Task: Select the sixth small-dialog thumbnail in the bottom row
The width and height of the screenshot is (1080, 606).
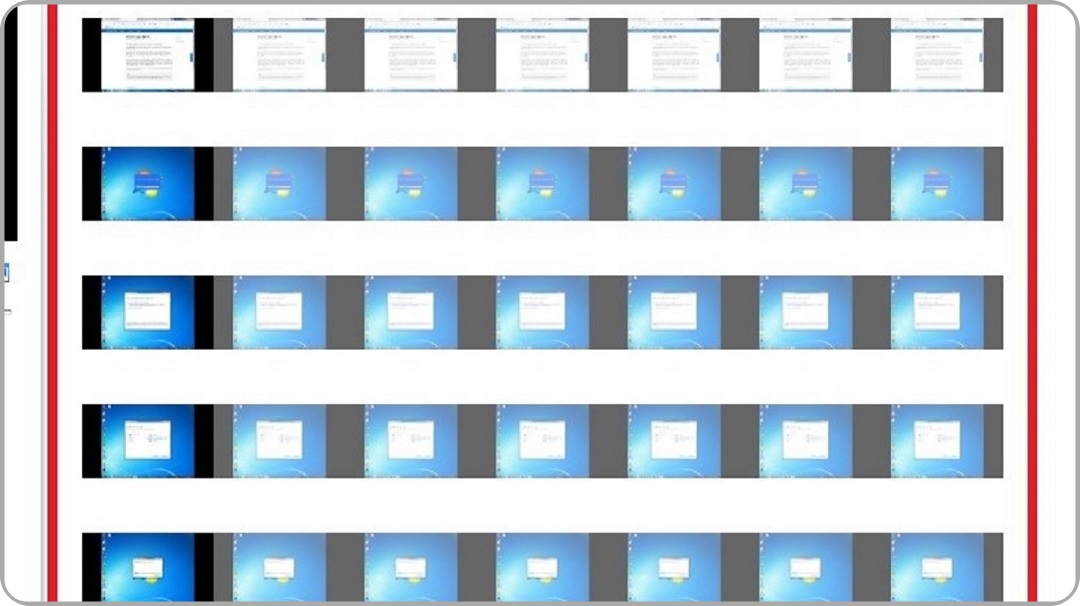Action: click(805, 567)
